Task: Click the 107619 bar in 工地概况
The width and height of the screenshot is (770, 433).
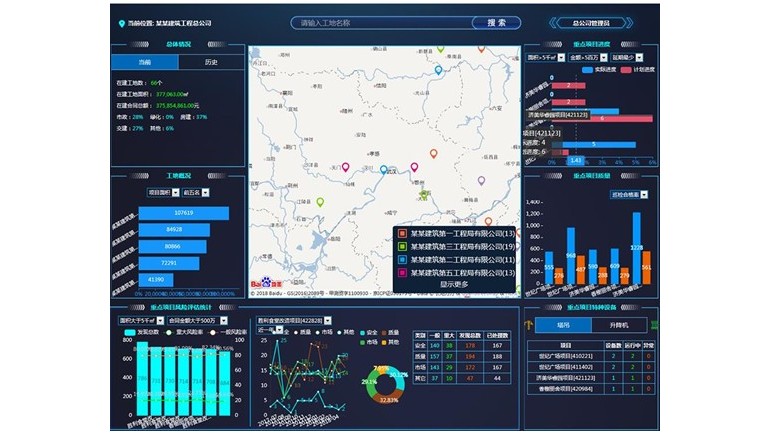Action: (x=184, y=213)
